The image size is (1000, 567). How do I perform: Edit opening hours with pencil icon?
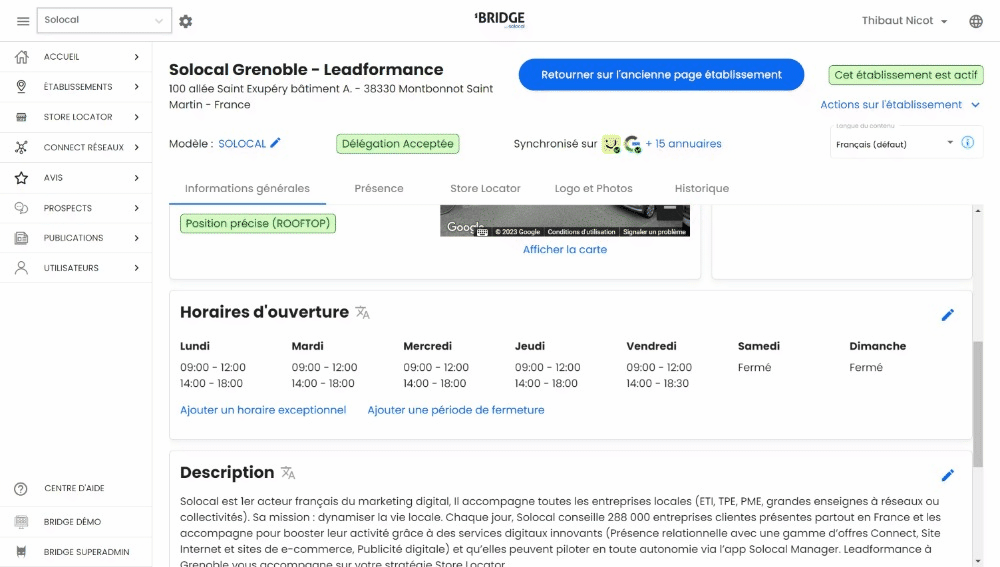click(x=948, y=314)
